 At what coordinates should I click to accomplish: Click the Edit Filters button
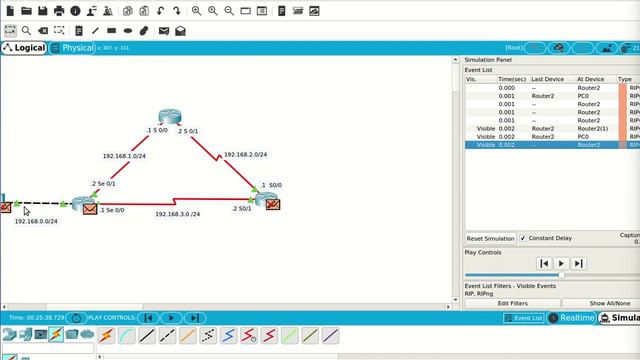tap(513, 303)
